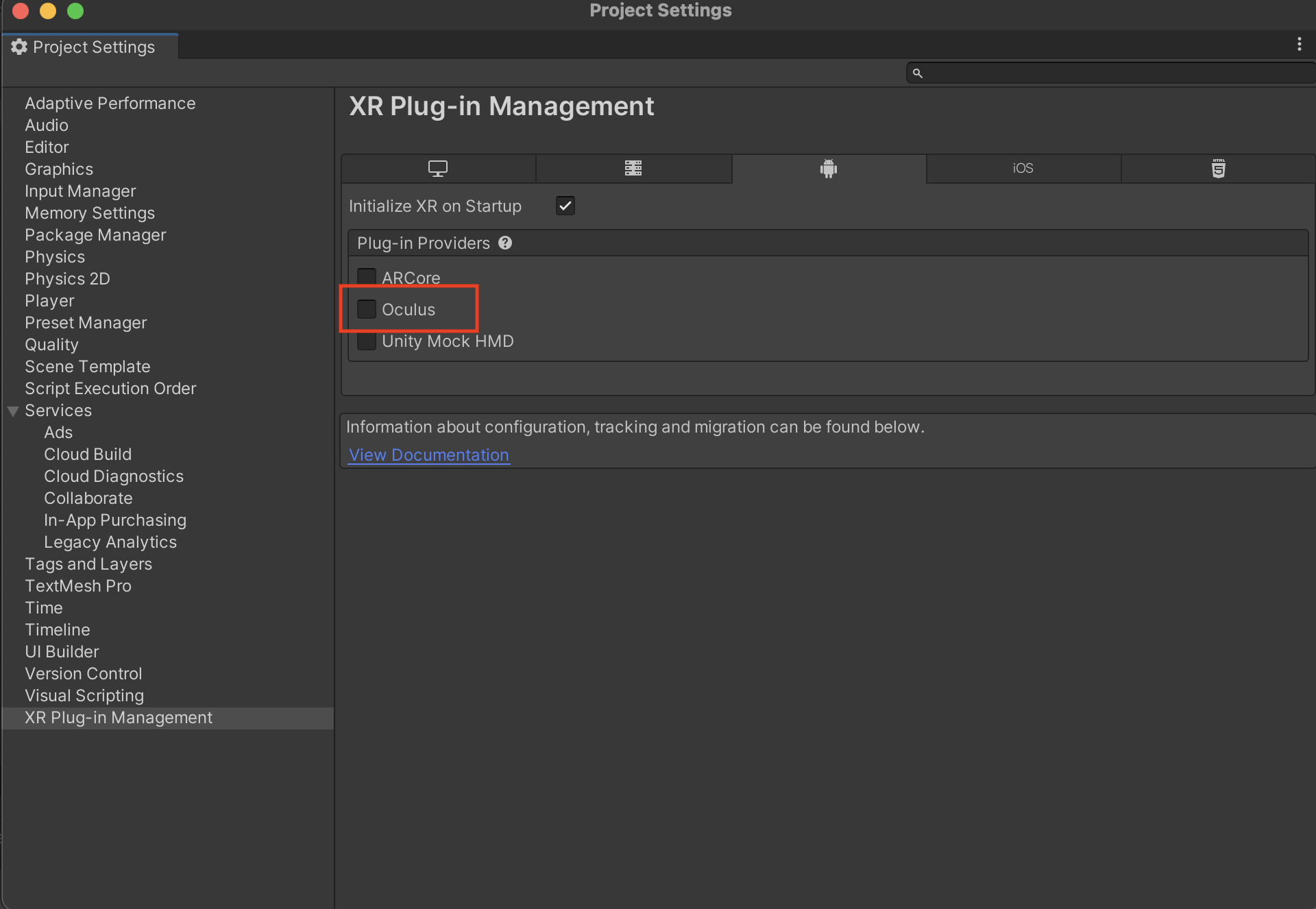
Task: Enable the Oculus plug-in provider
Action: coord(367,308)
